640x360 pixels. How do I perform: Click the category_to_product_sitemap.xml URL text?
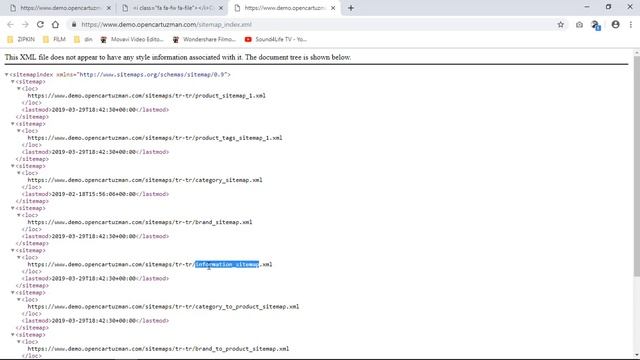[x=163, y=307]
